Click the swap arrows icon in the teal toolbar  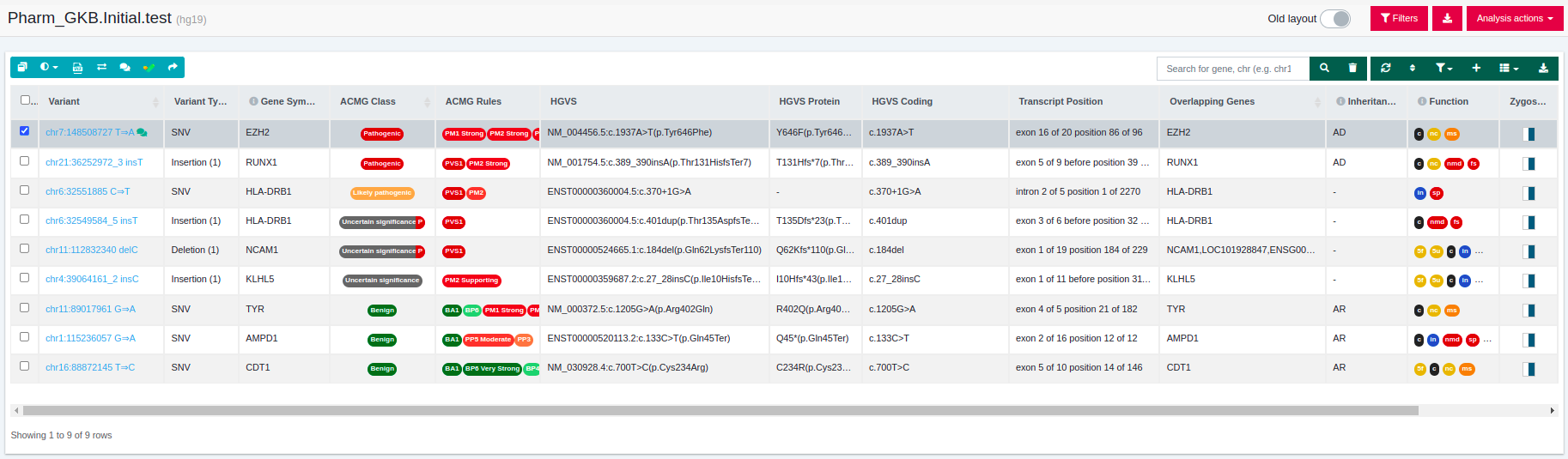click(101, 67)
